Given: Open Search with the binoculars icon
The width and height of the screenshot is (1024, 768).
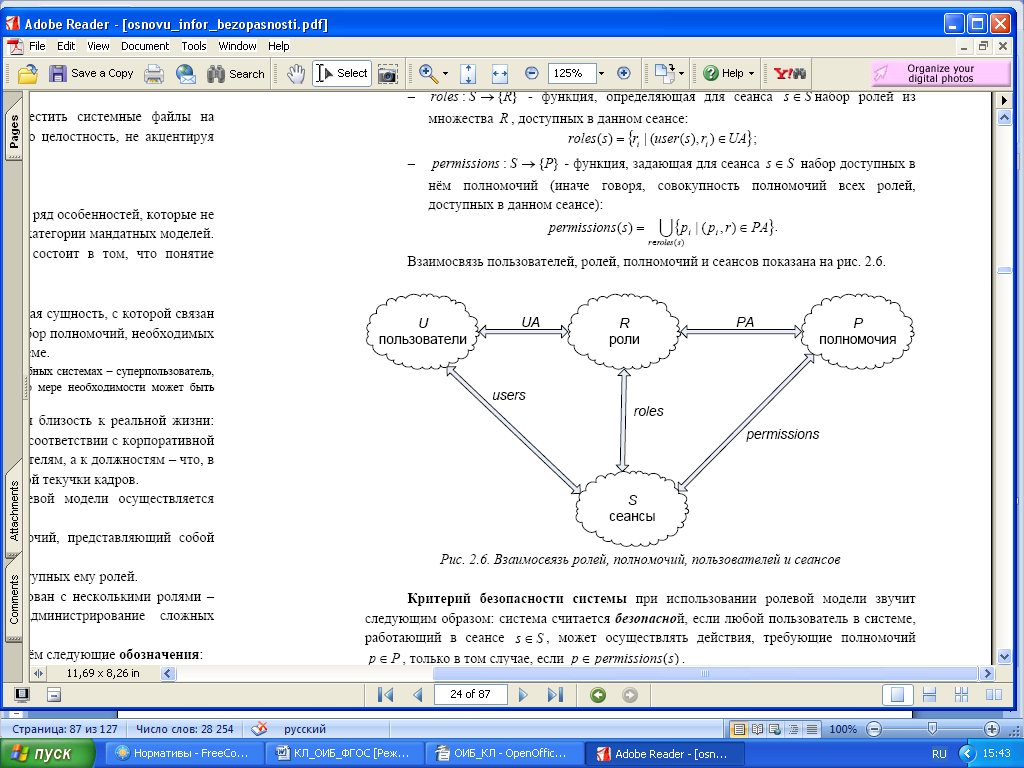Looking at the screenshot, I should tap(236, 74).
